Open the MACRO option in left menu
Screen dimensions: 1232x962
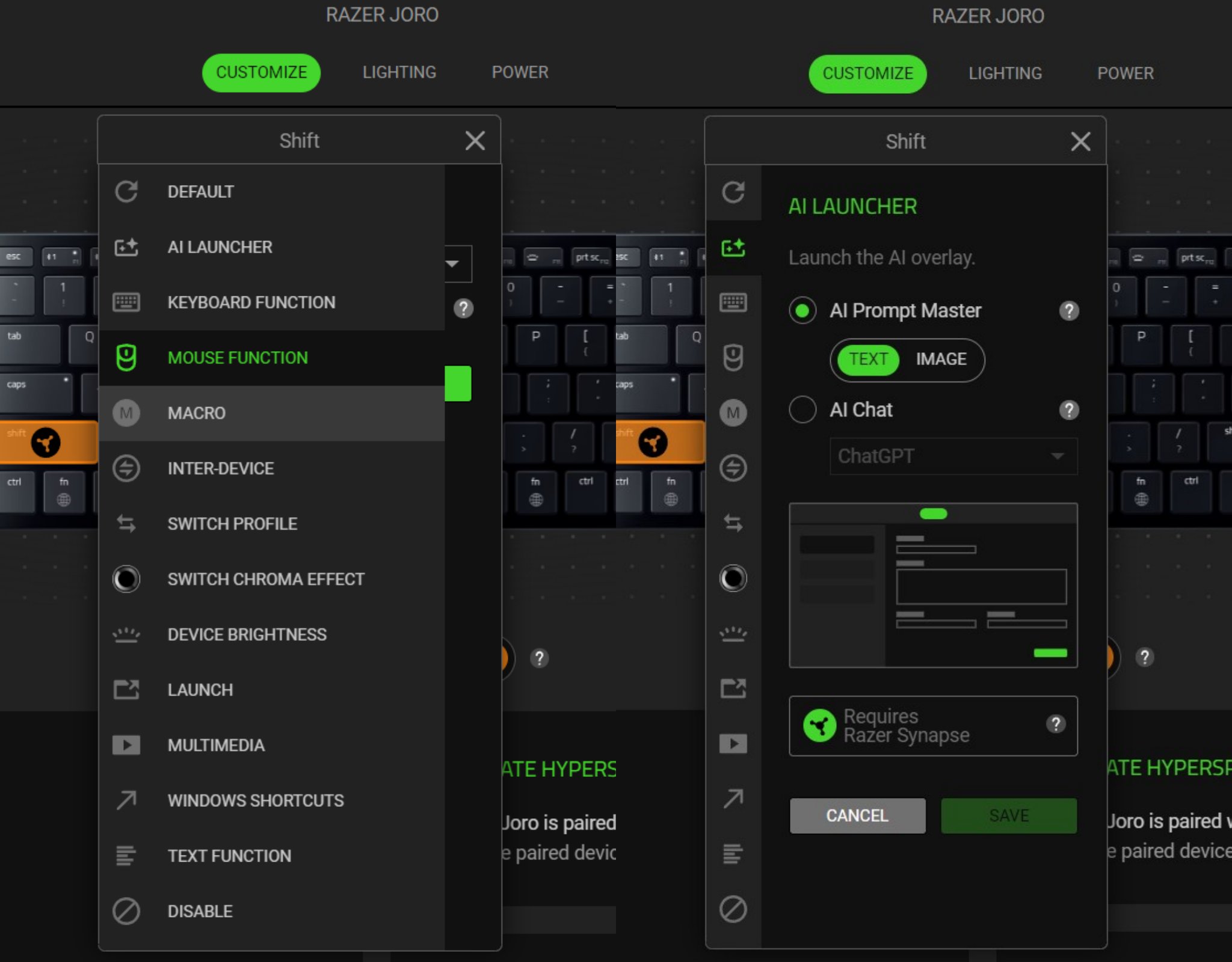(x=272, y=413)
